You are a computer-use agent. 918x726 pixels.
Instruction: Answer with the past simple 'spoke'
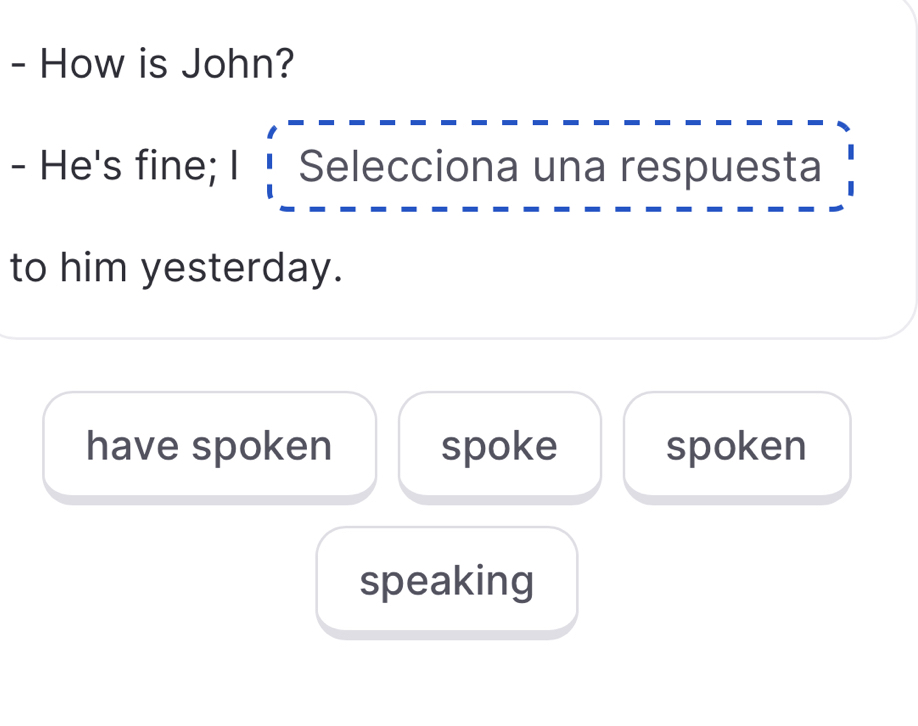pos(499,445)
